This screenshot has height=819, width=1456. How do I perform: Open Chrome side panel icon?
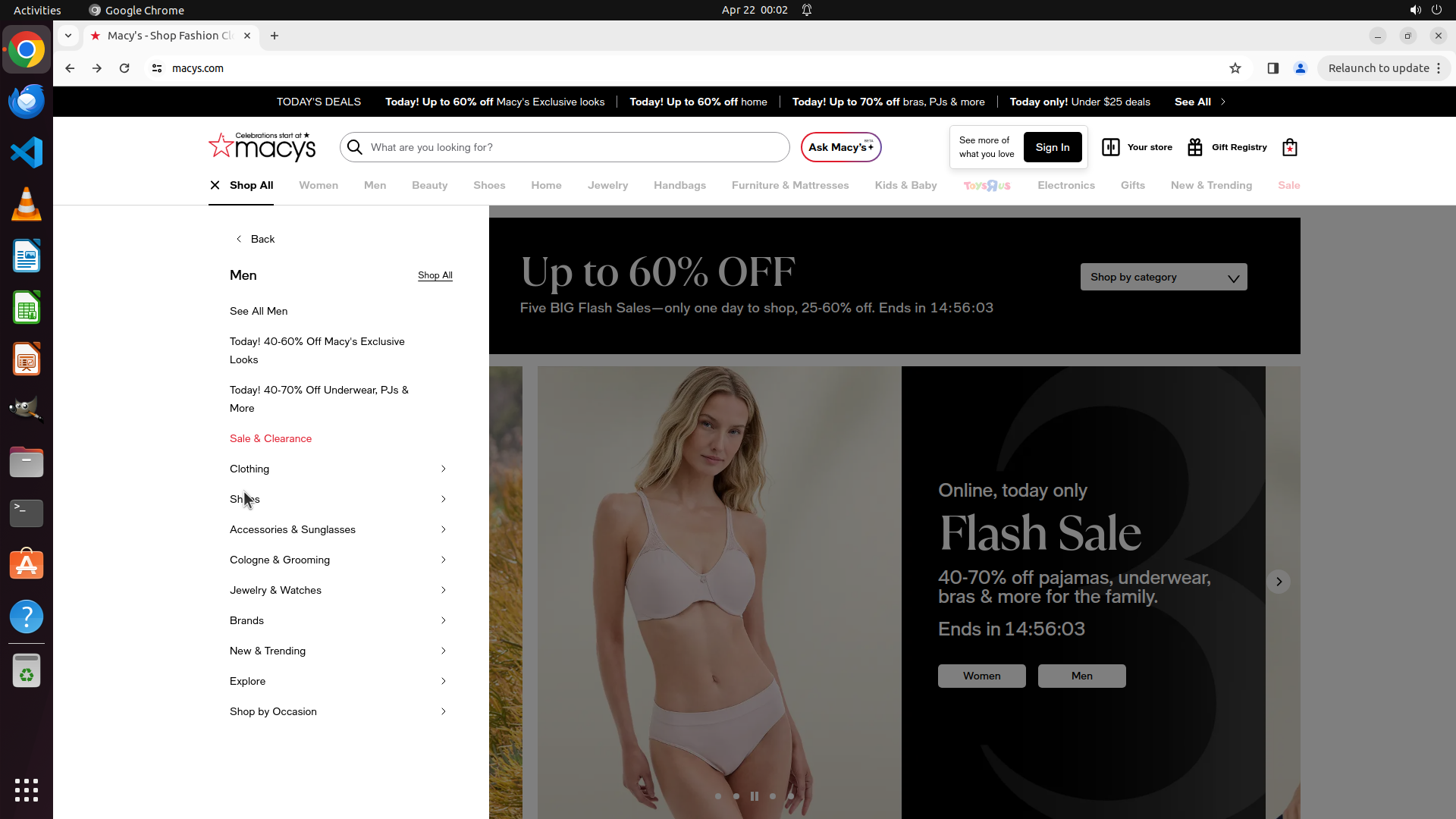1273,68
